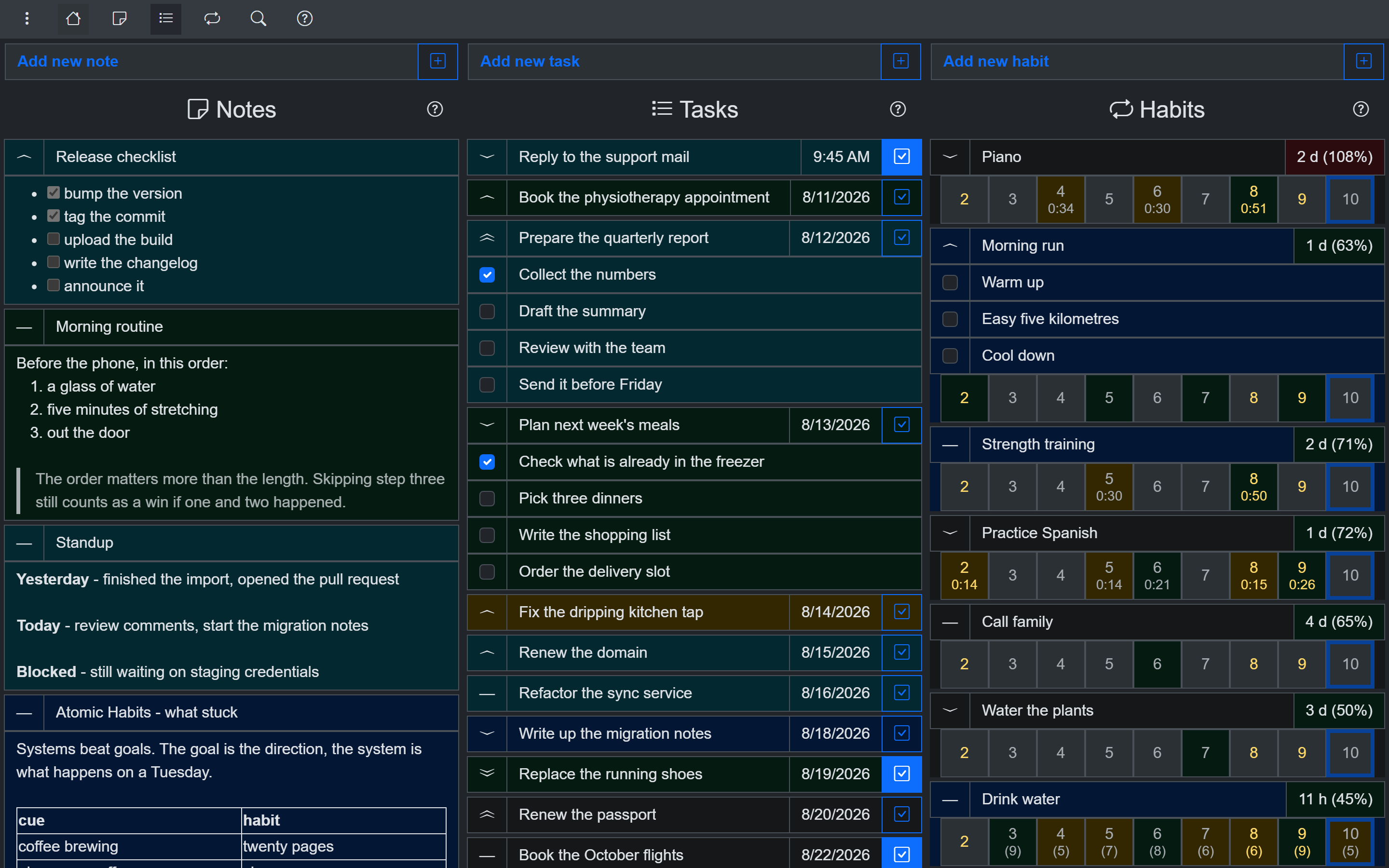Uncheck the Collect the numbers subtask
This screenshot has width=1389, height=868.
click(x=487, y=275)
